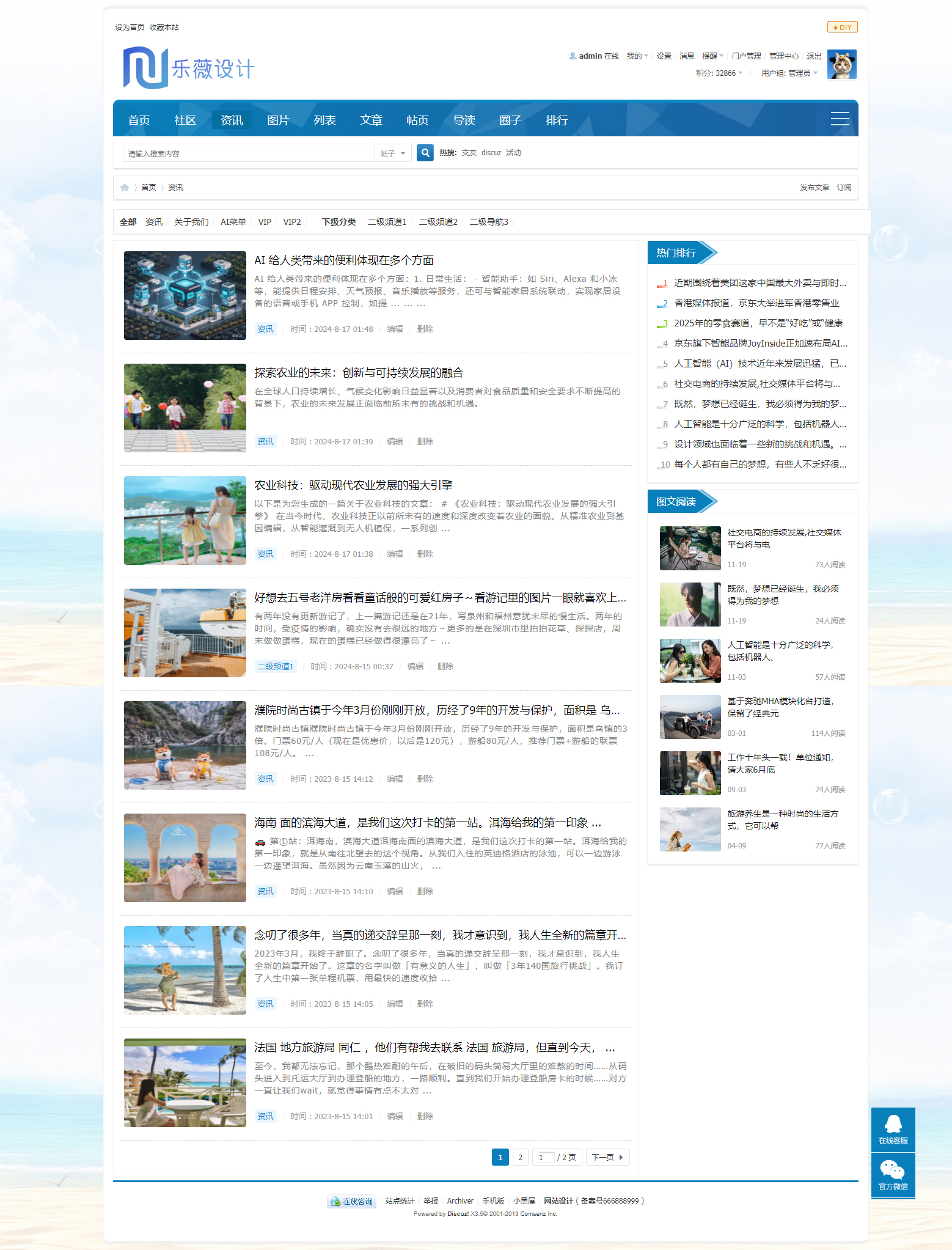Expand the 帖子 search type dropdown

pyautogui.click(x=393, y=153)
